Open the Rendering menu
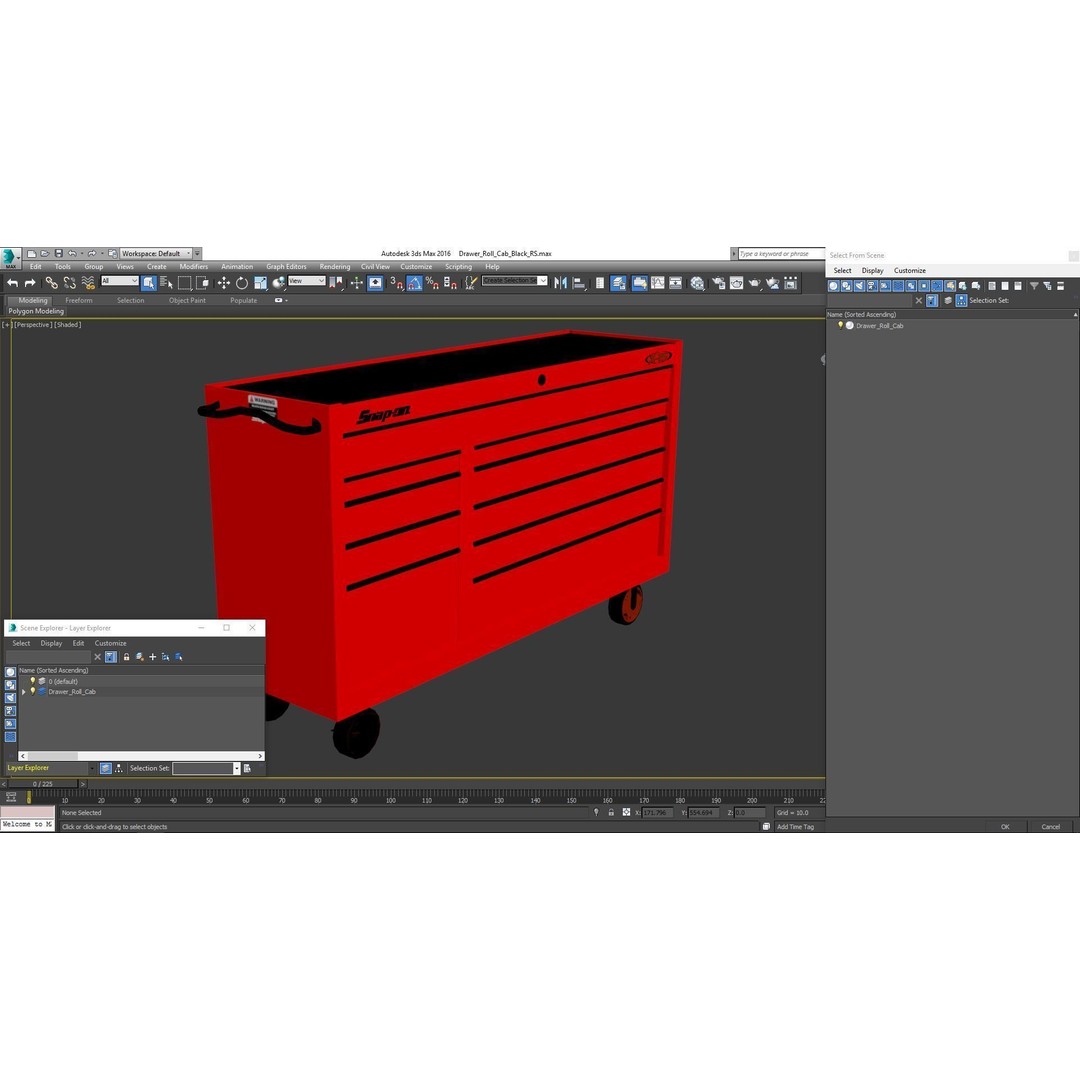 [x=335, y=267]
